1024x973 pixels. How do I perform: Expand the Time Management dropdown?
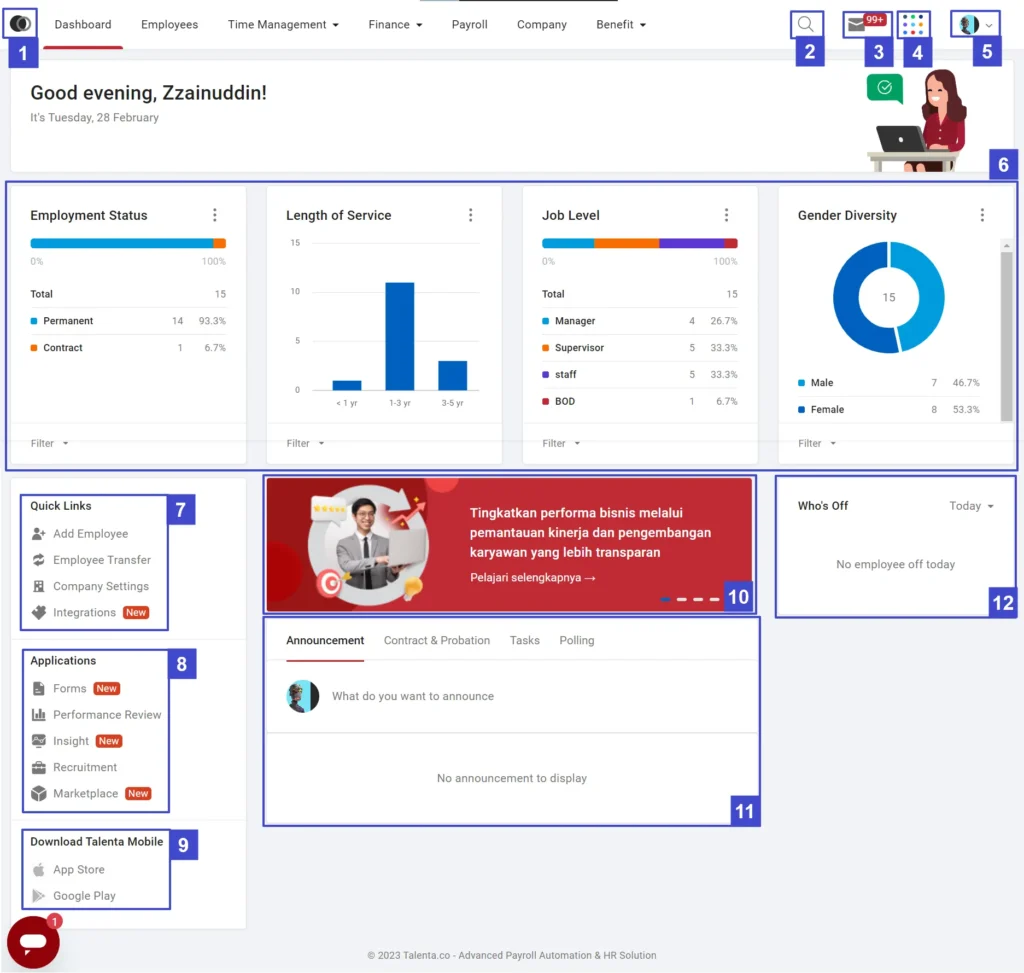tap(283, 24)
